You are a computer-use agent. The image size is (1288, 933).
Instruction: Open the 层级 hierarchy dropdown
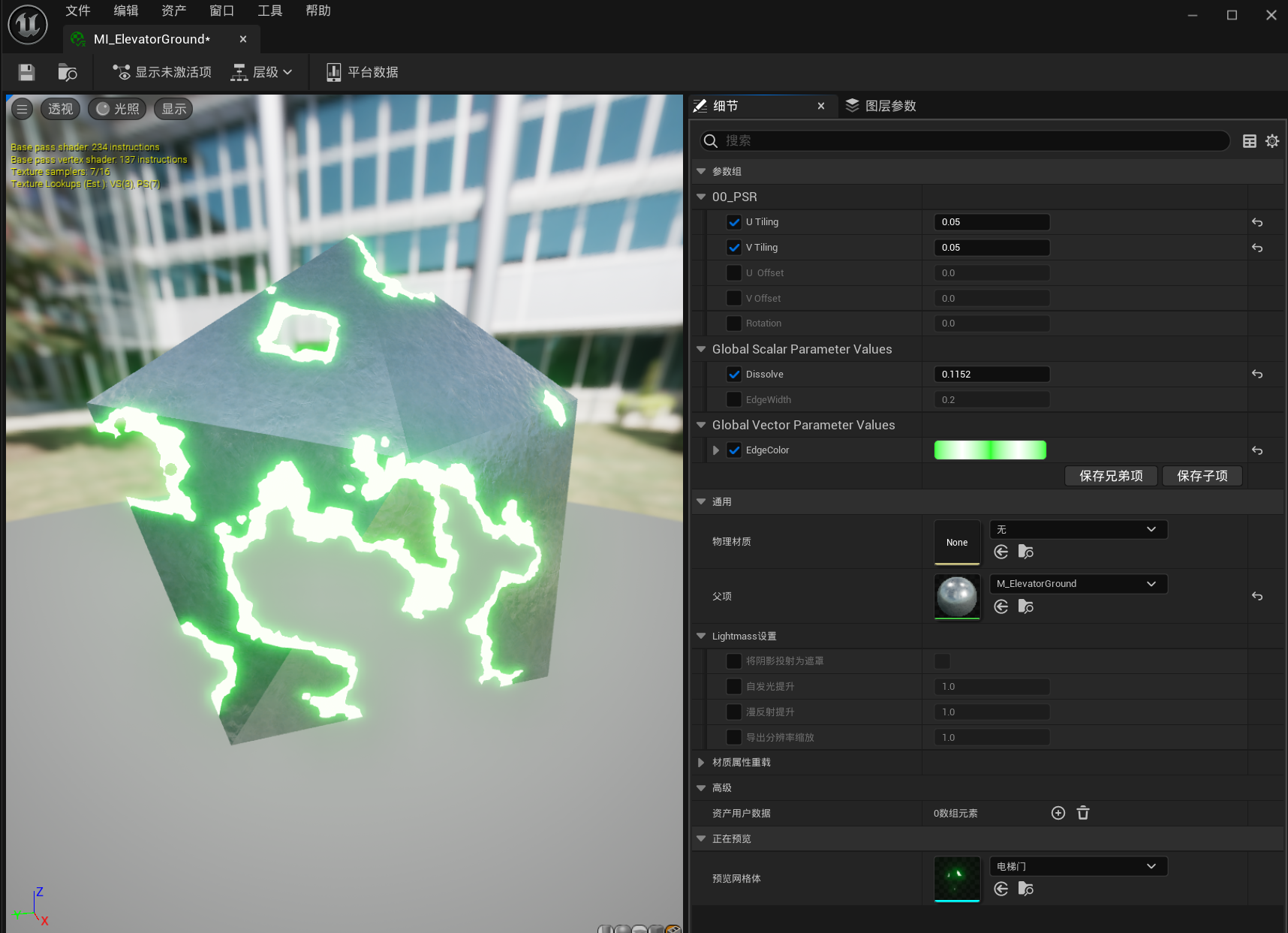click(262, 72)
